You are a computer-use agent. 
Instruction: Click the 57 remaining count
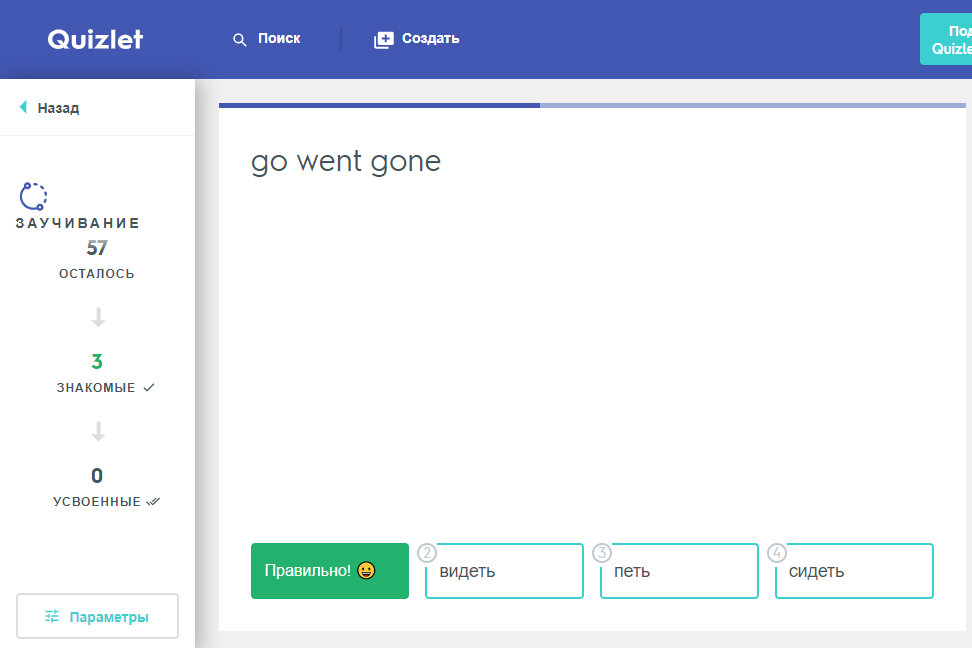97,248
